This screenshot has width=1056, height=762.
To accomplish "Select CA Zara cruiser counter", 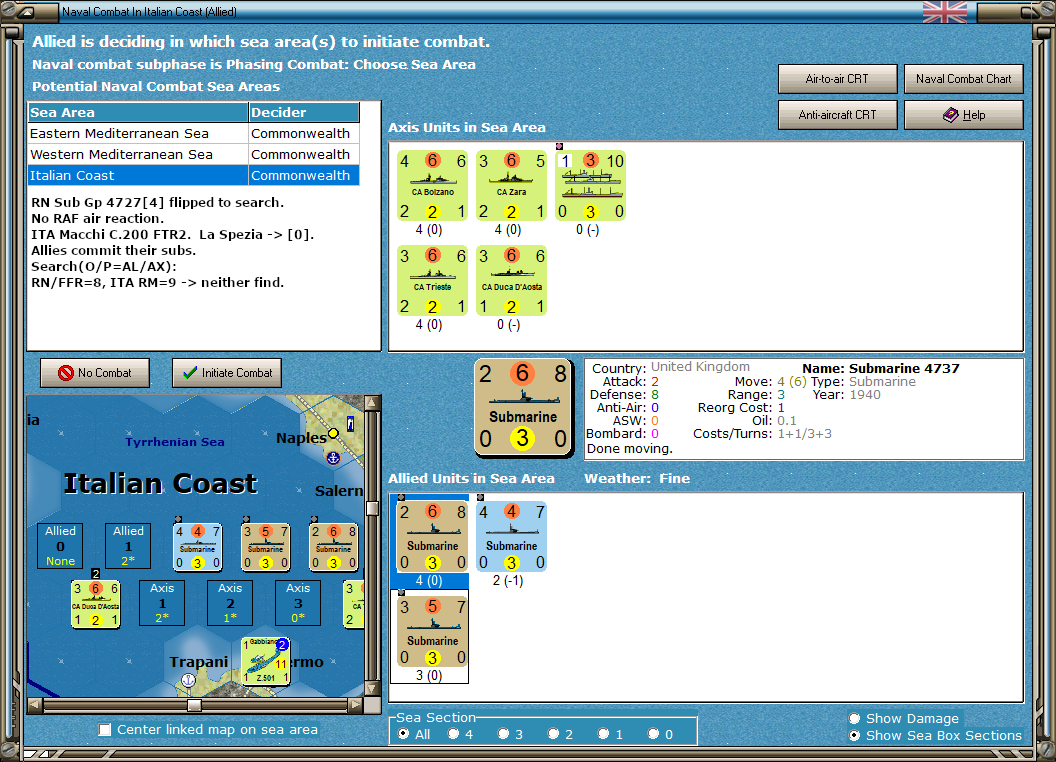I will click(x=511, y=186).
